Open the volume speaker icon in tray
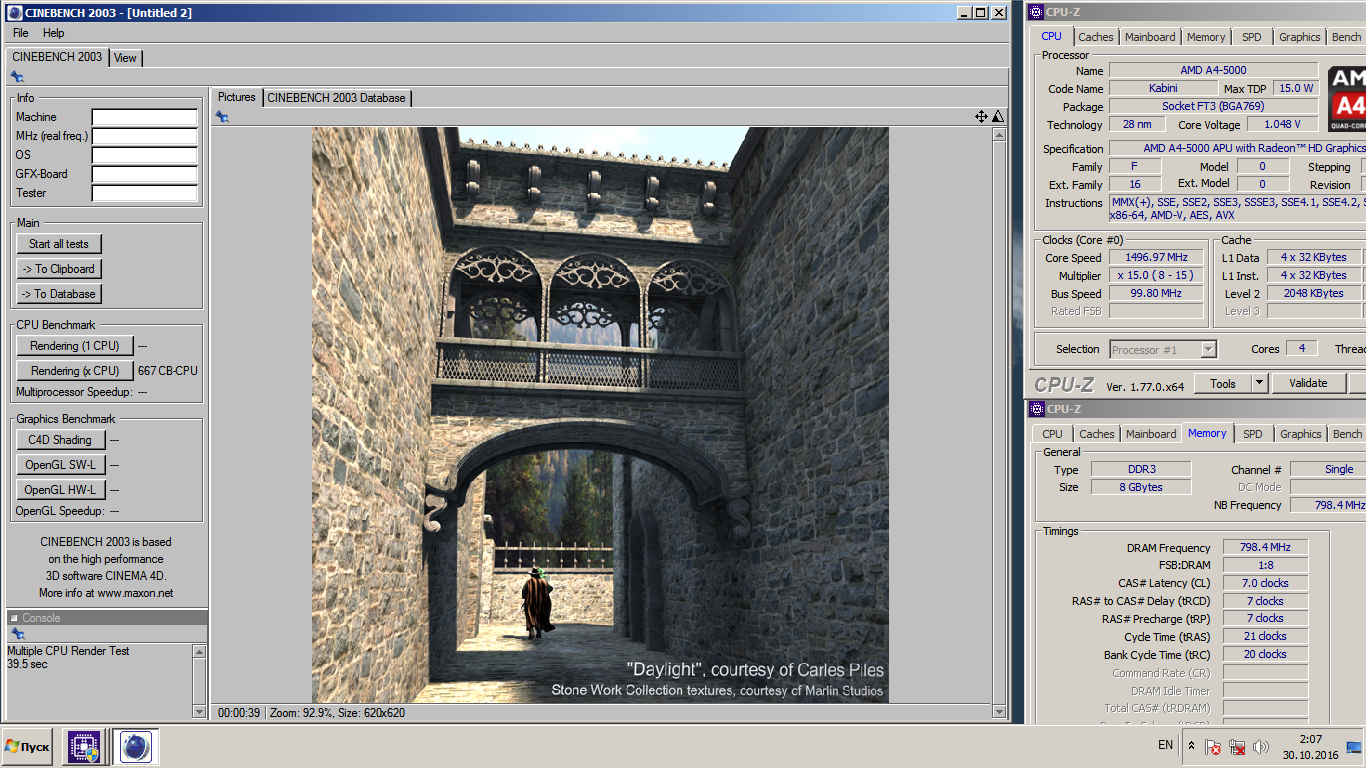 coord(1261,747)
